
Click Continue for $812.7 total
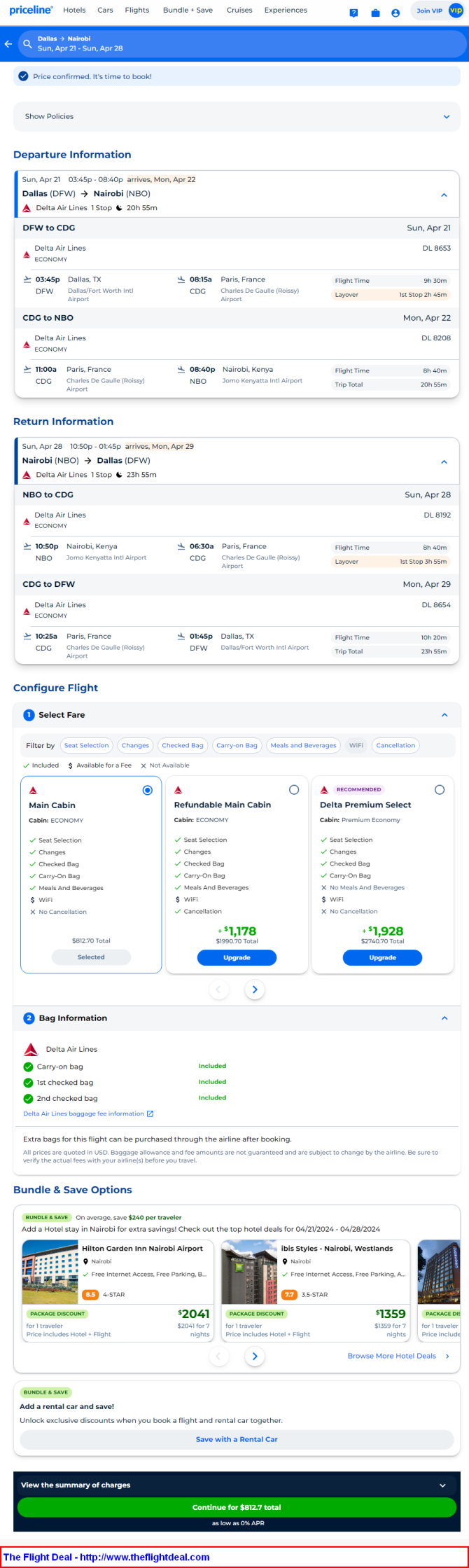click(237, 1507)
